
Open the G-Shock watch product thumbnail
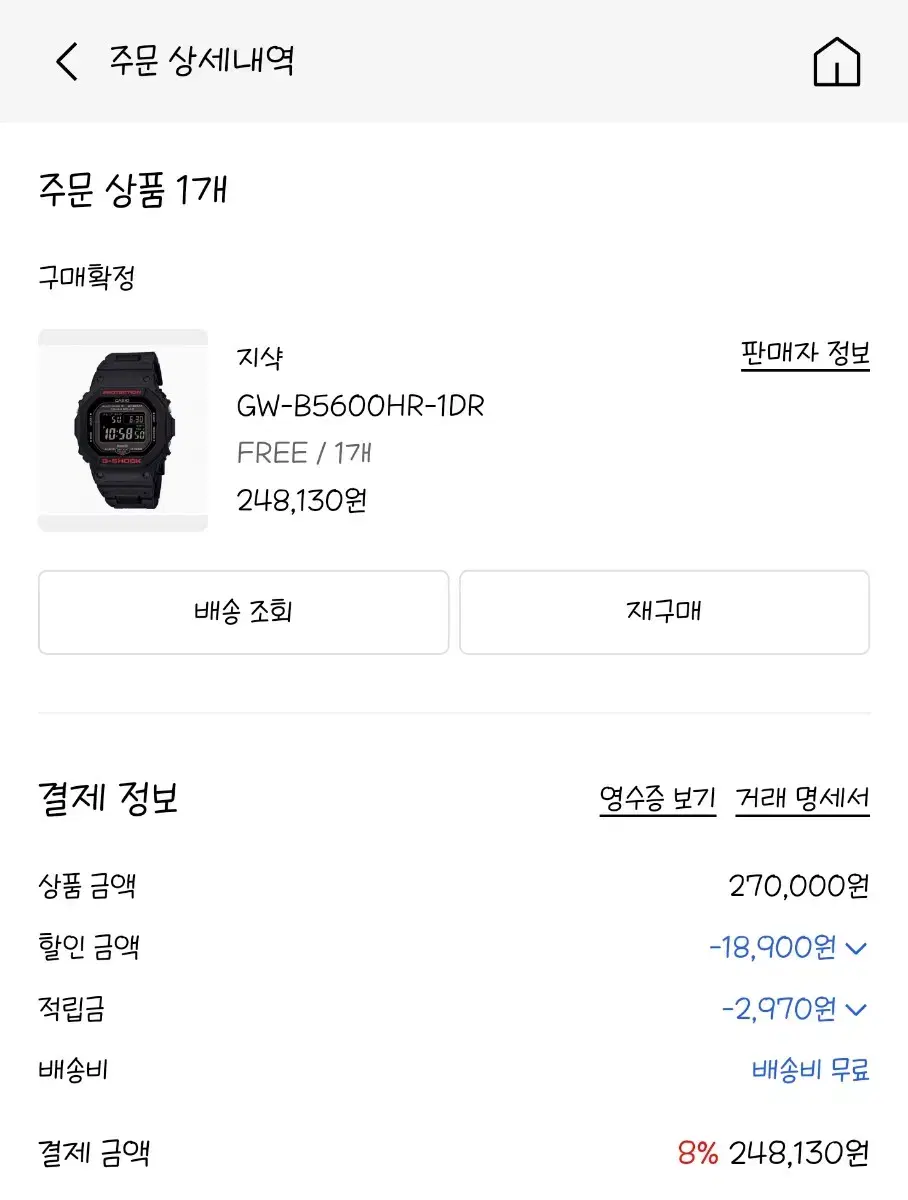(123, 430)
